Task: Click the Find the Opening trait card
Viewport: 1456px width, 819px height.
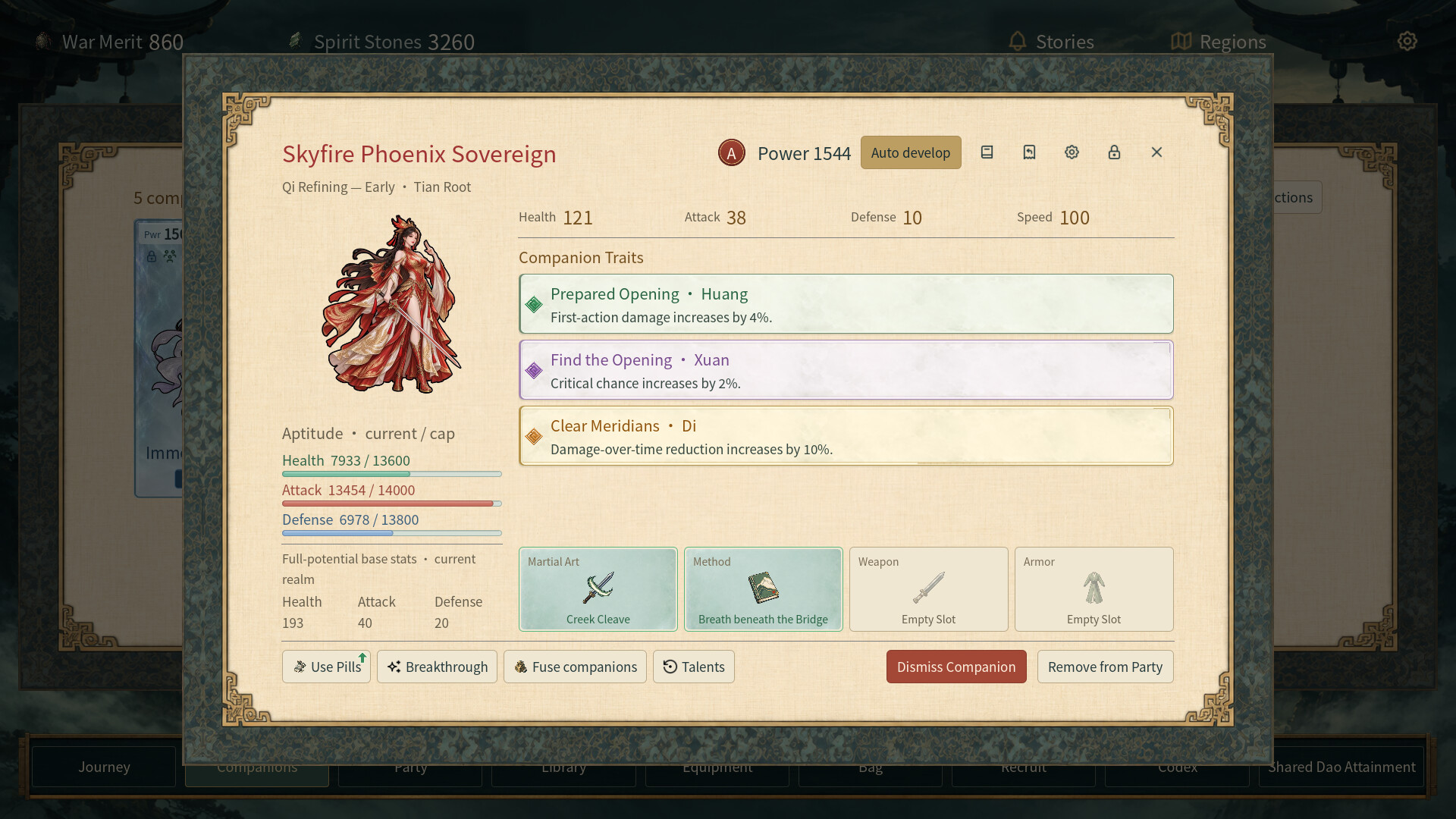Action: tap(846, 370)
